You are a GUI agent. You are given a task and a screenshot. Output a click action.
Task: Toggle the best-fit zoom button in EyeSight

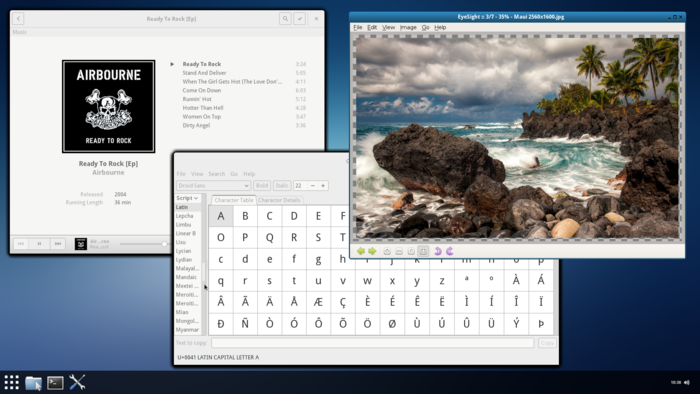[423, 251]
